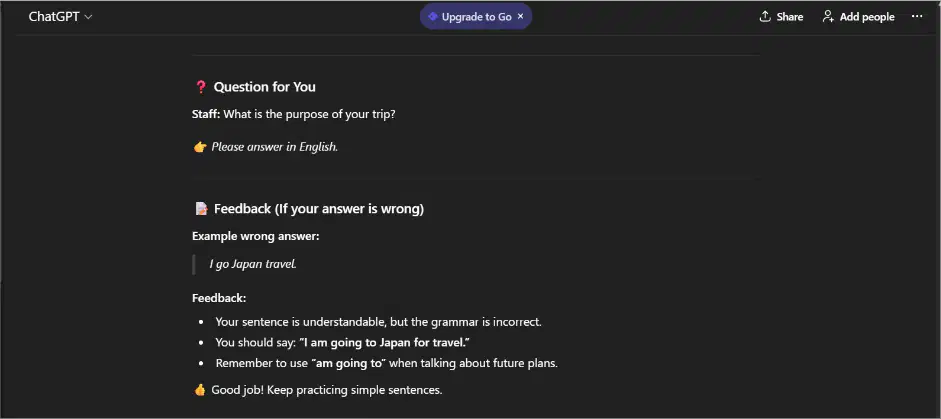The width and height of the screenshot is (941, 419).
Task: Click the quoted text 'I go Japan travel.'
Action: [x=253, y=264]
